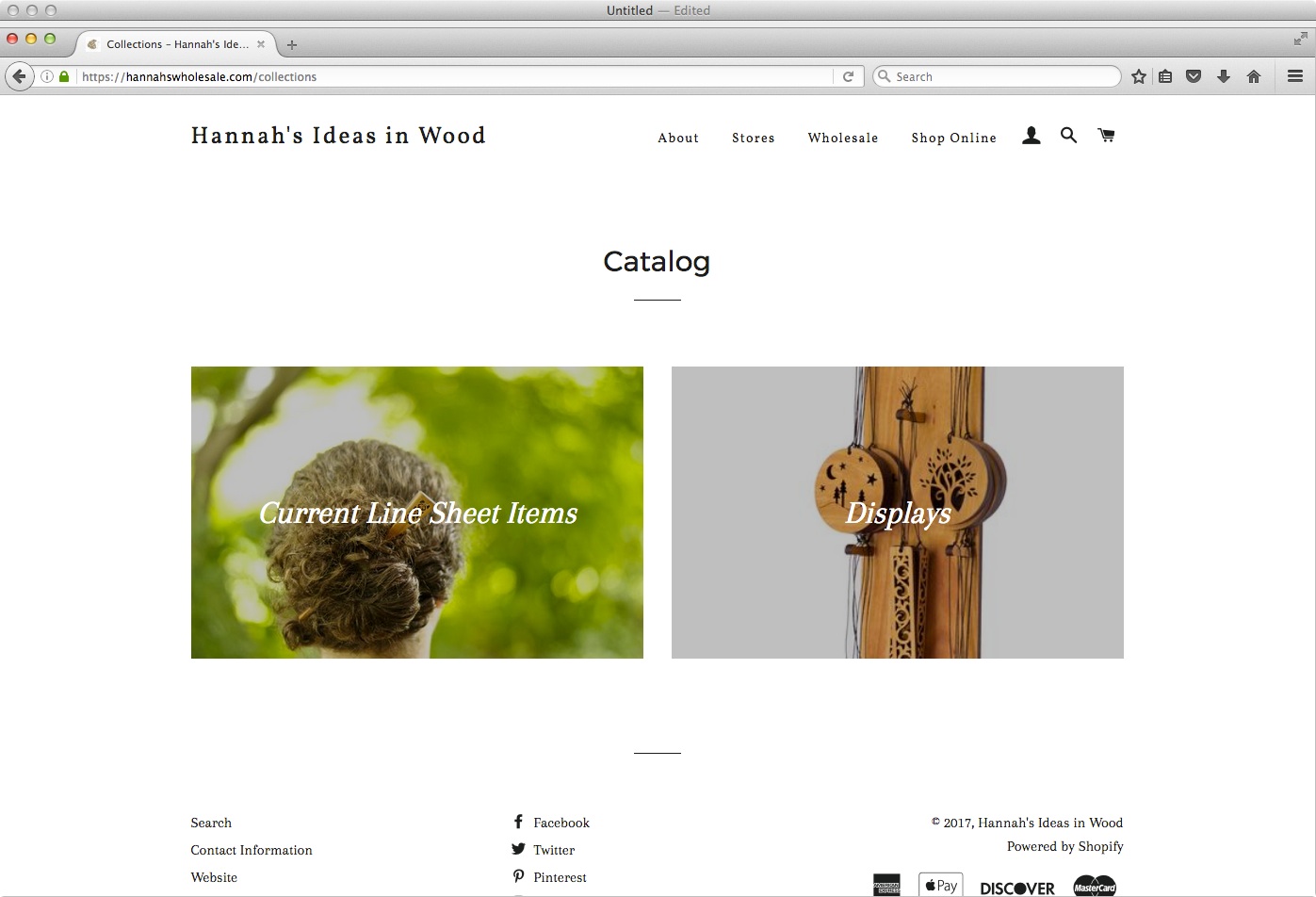Click the Apple Pay payment icon
Viewport: 1316px width, 897px height.
click(x=941, y=885)
